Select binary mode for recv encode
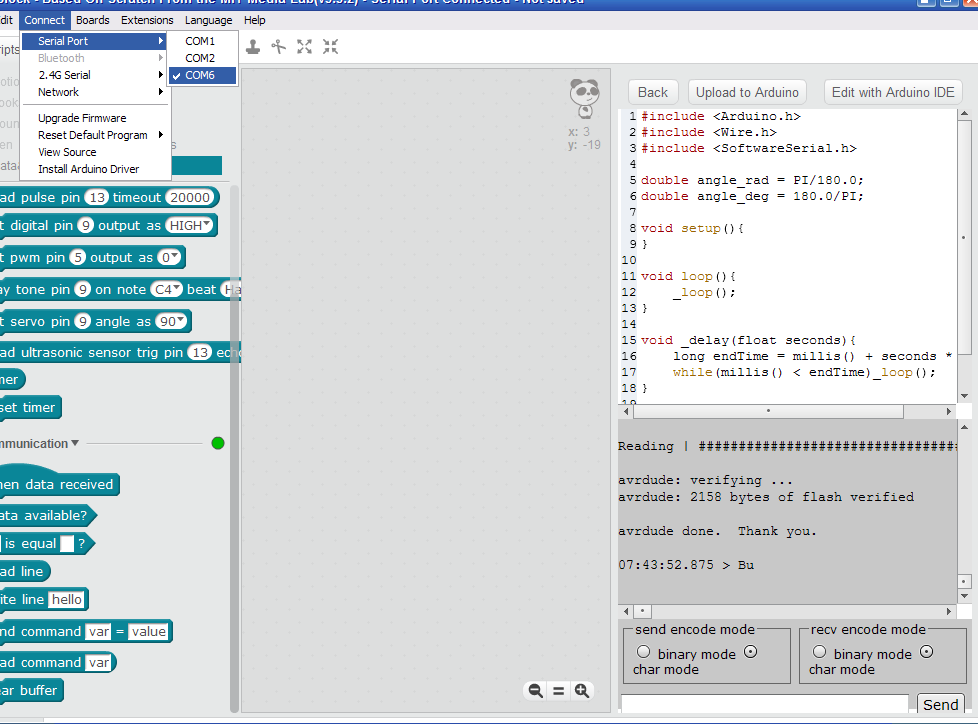This screenshot has height=724, width=978. click(819, 652)
